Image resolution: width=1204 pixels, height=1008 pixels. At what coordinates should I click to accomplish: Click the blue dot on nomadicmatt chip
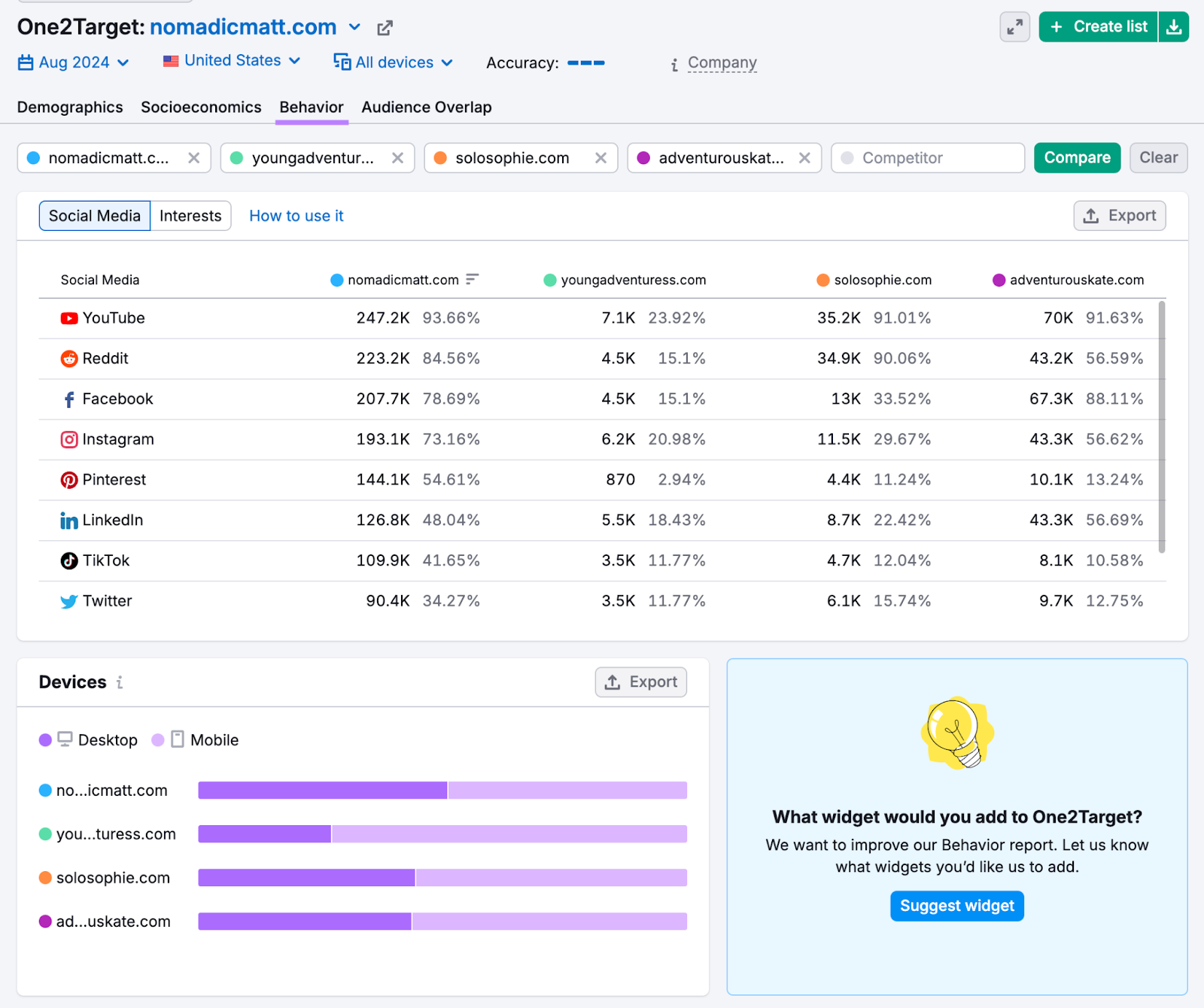[x=33, y=158]
